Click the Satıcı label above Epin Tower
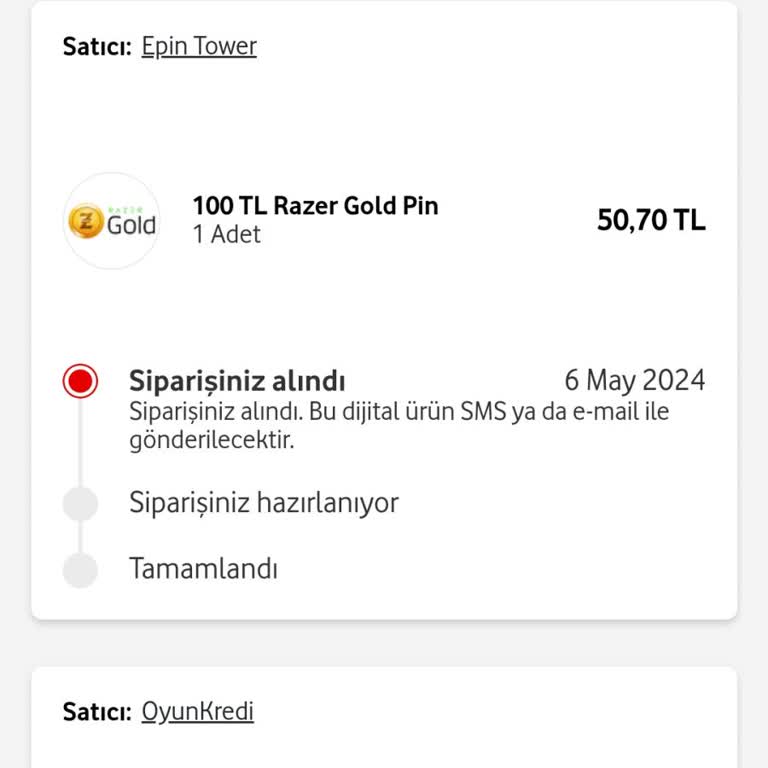768x768 pixels. pyautogui.click(x=97, y=47)
